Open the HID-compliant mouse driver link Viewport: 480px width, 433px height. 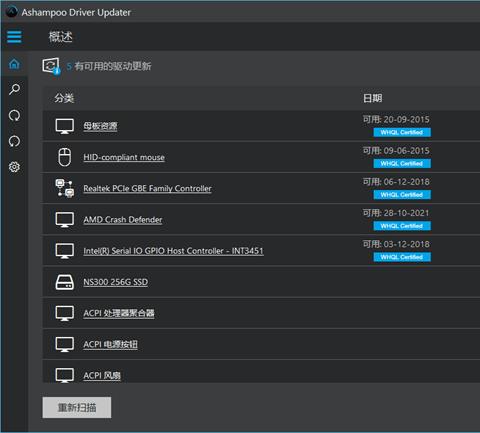coord(124,157)
